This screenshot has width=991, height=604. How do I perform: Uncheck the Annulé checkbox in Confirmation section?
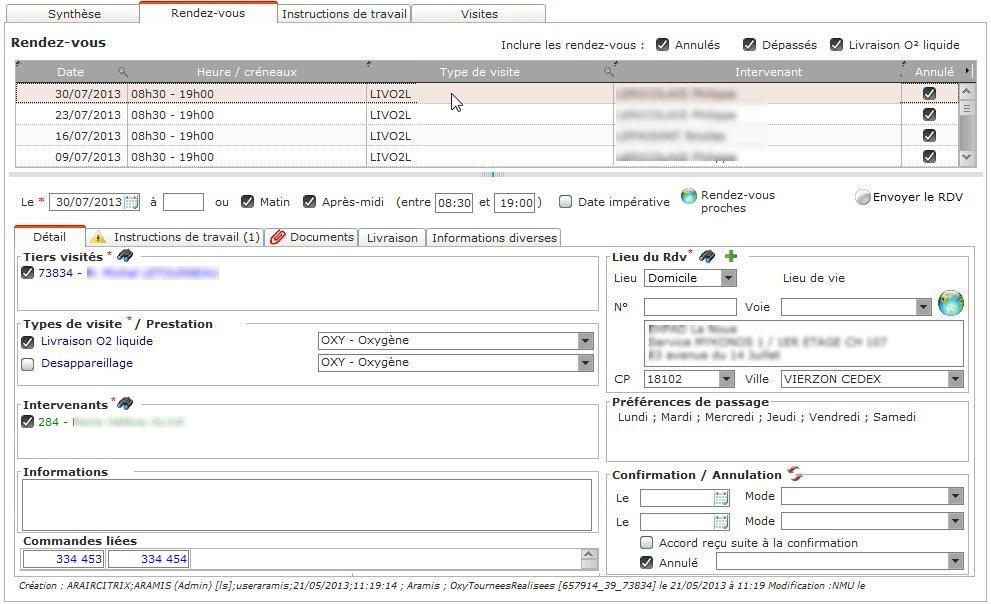[x=647, y=562]
